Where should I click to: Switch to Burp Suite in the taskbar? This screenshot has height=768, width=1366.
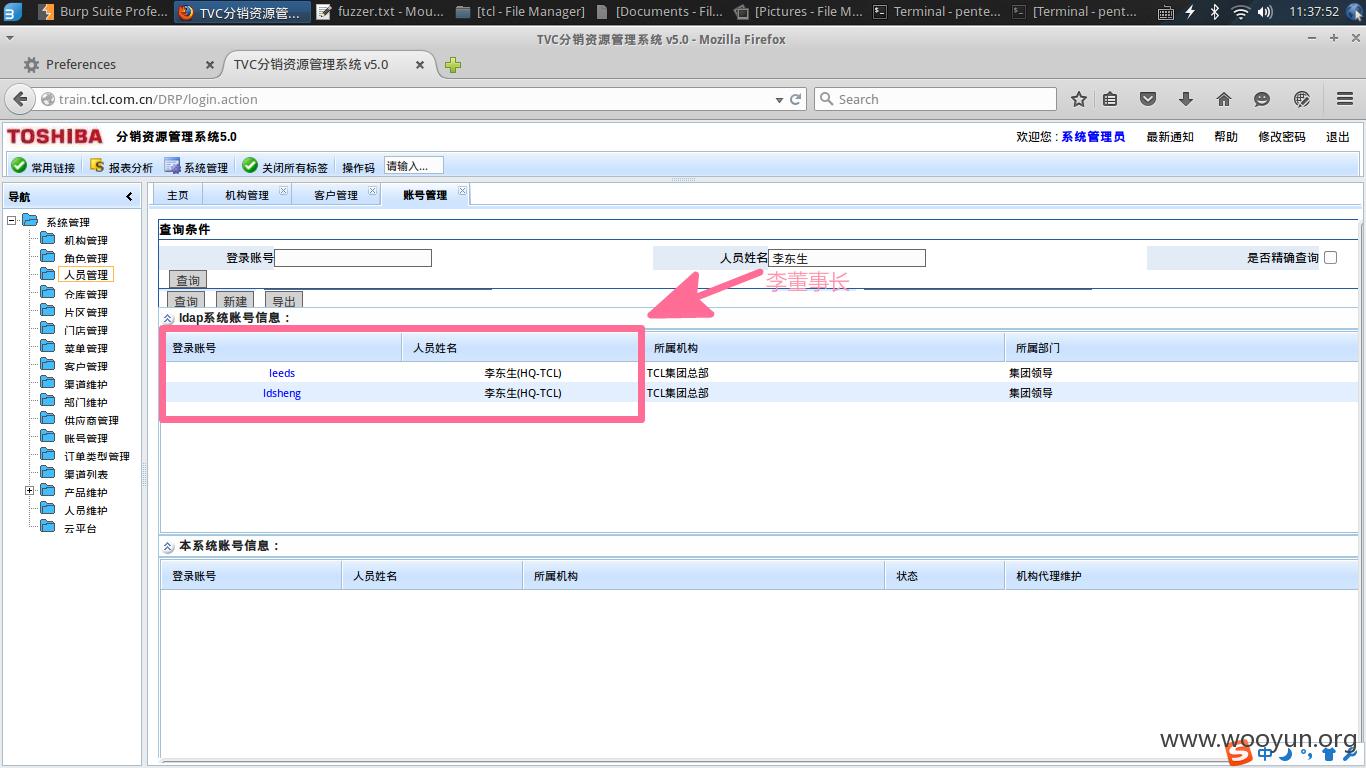pos(102,12)
